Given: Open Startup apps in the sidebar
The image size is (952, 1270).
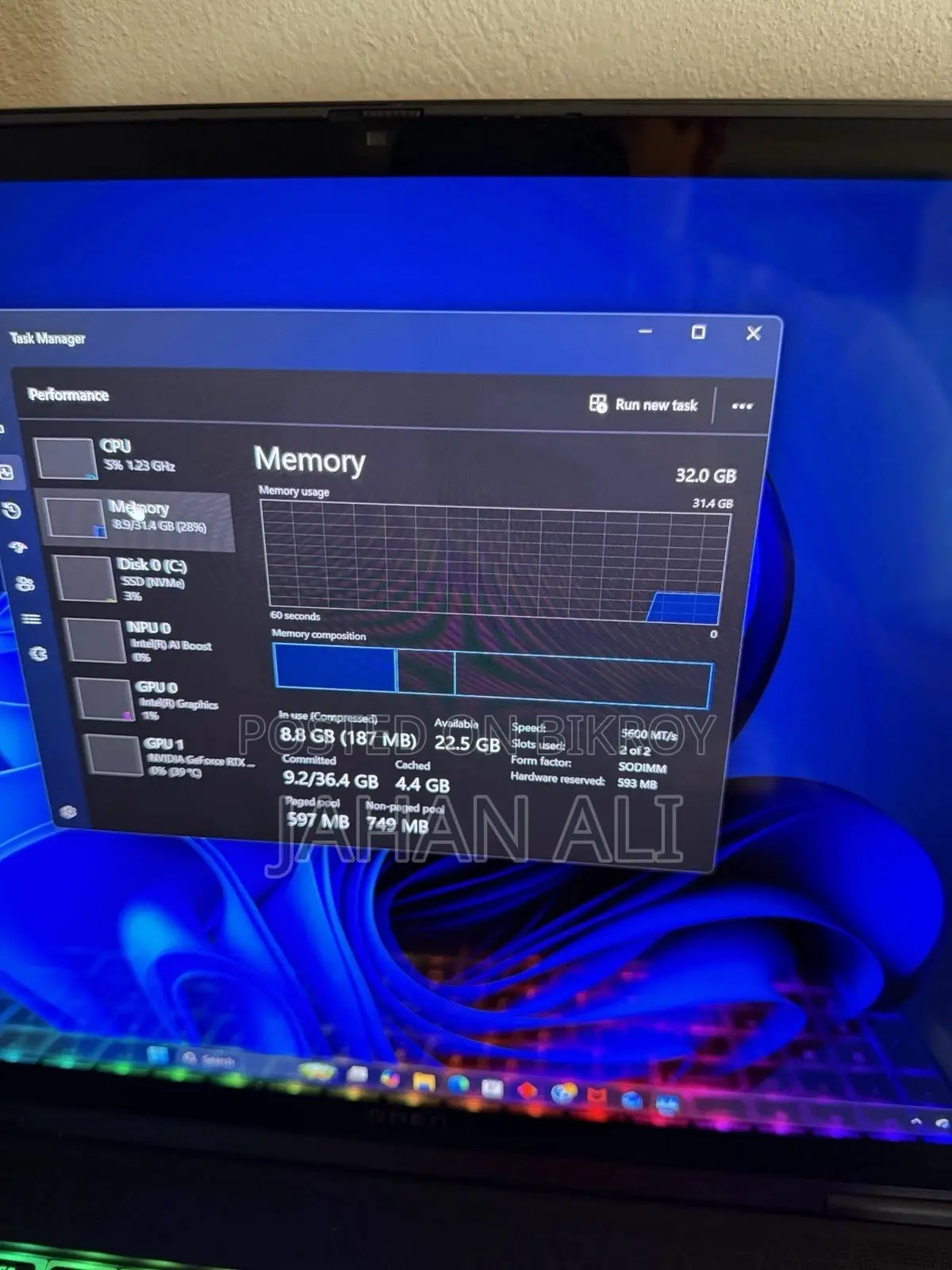Looking at the screenshot, I should 17,547.
